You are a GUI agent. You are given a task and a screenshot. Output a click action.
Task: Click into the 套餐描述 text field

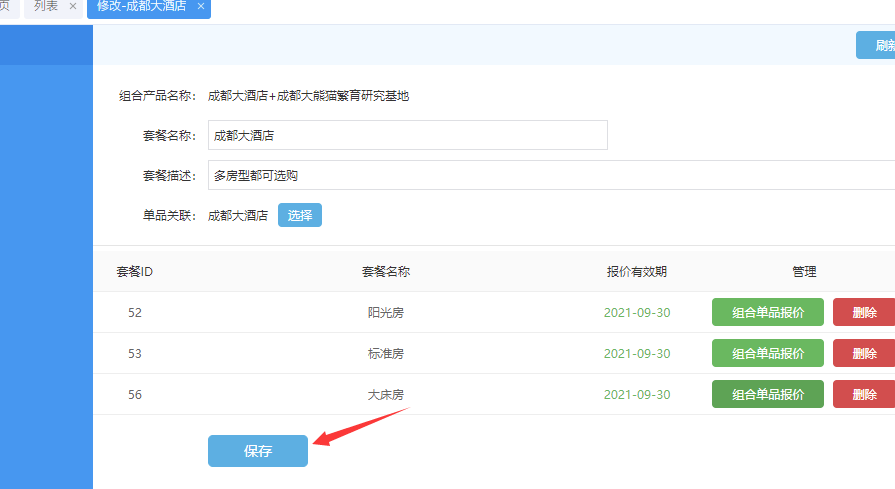[x=550, y=175]
